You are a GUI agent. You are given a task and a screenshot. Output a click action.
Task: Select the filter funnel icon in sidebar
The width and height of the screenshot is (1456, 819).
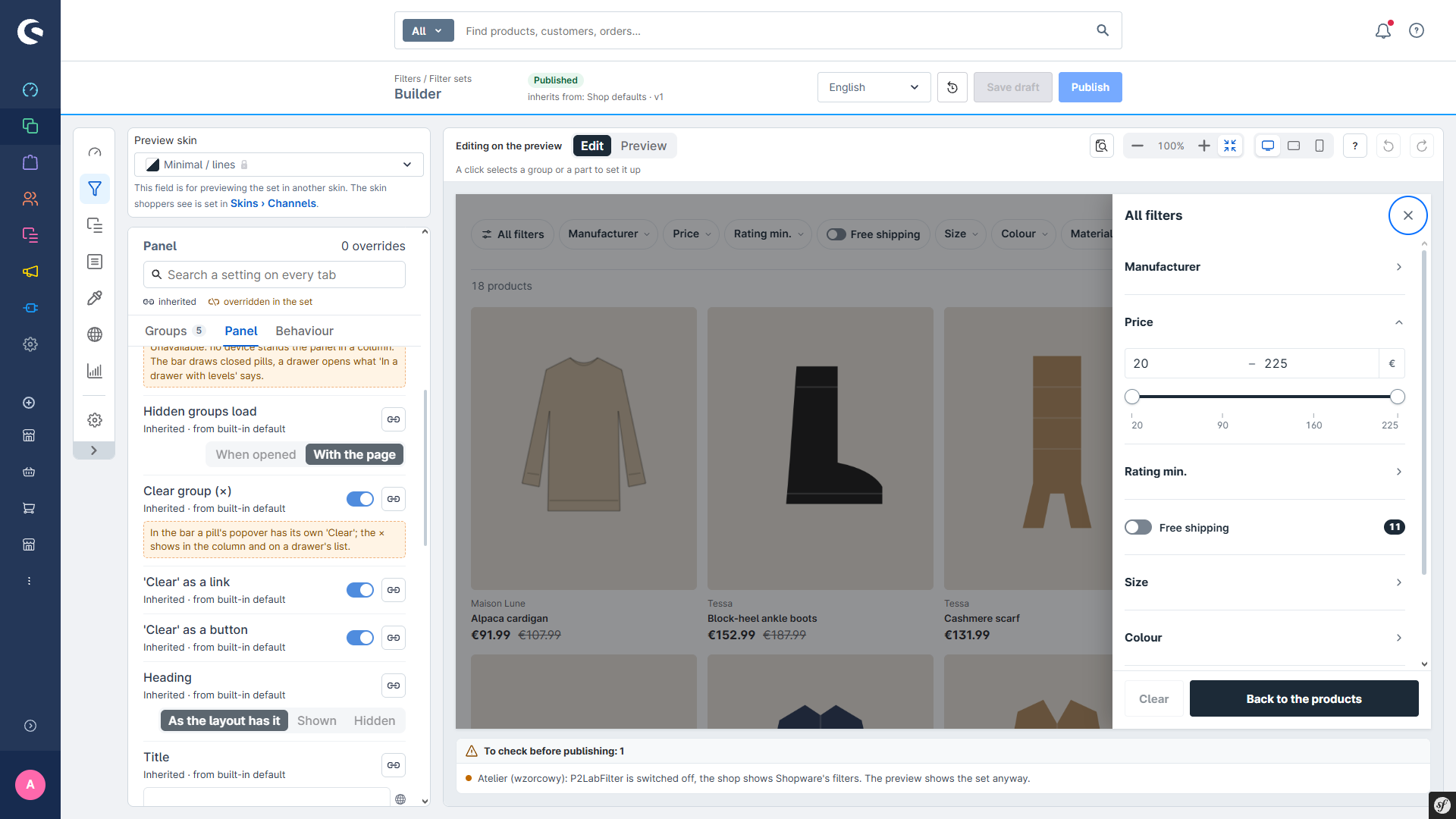click(x=95, y=189)
